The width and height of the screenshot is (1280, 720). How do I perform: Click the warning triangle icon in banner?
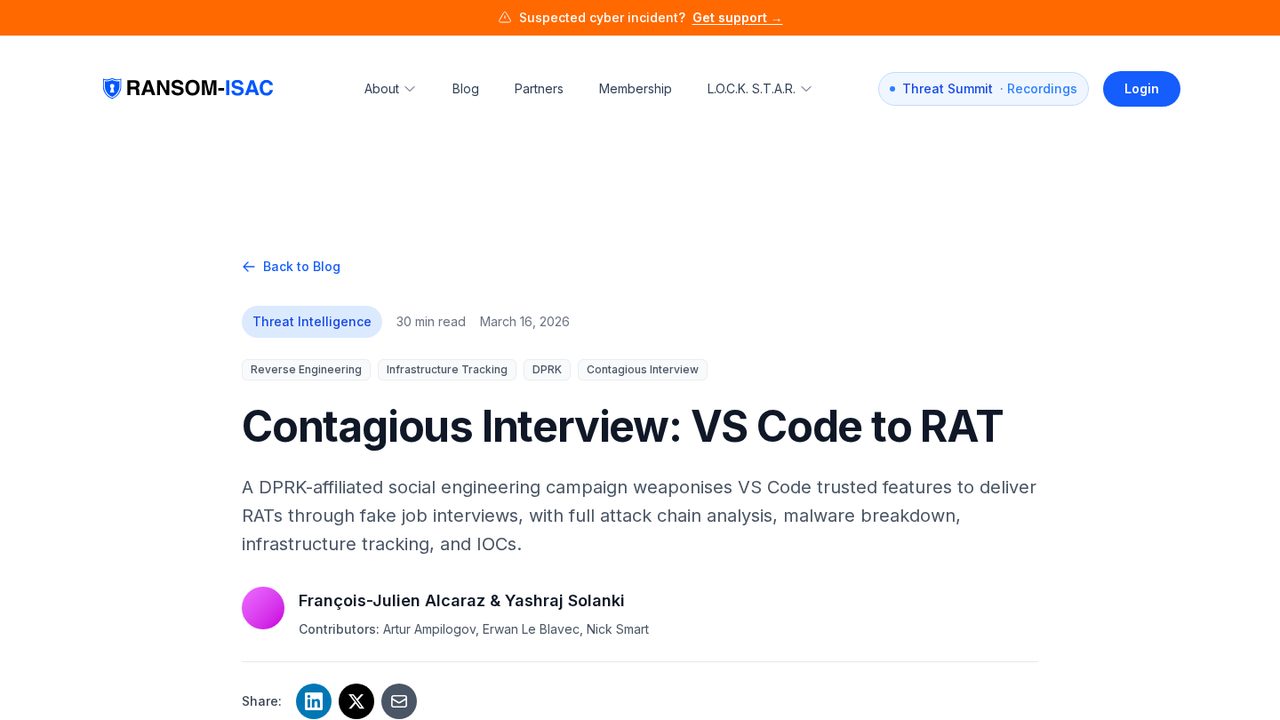tap(505, 17)
